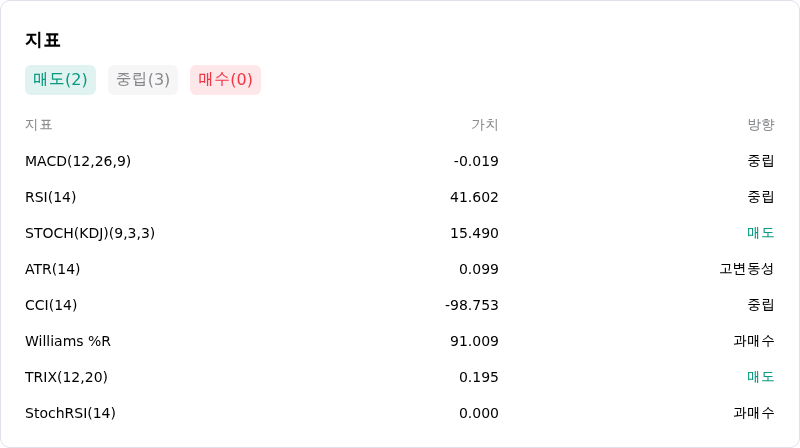Select the STOCH(KDJ)(9,3,3) indicator
The image size is (800, 448).
90,233
